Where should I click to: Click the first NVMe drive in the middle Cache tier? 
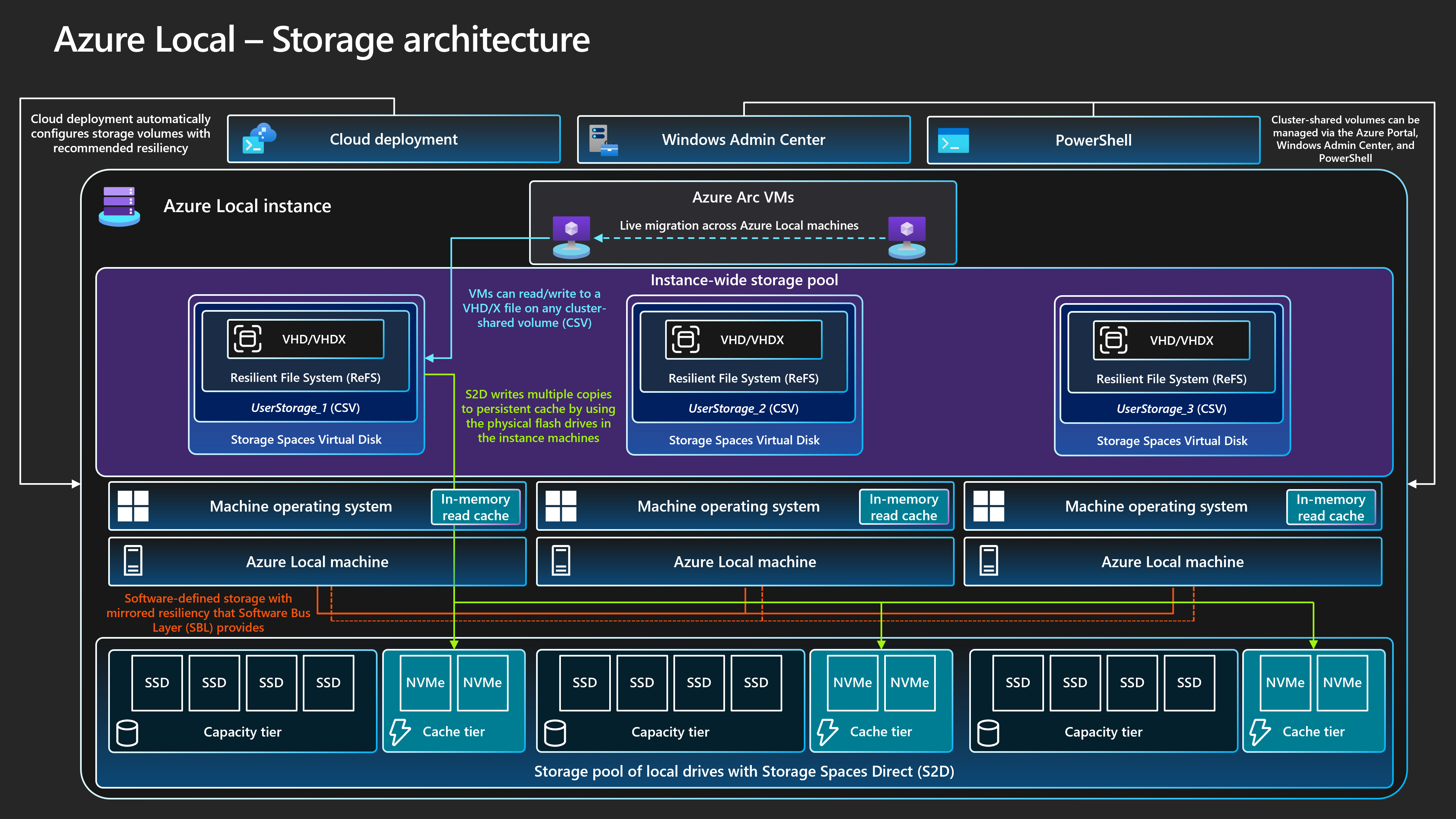click(852, 683)
